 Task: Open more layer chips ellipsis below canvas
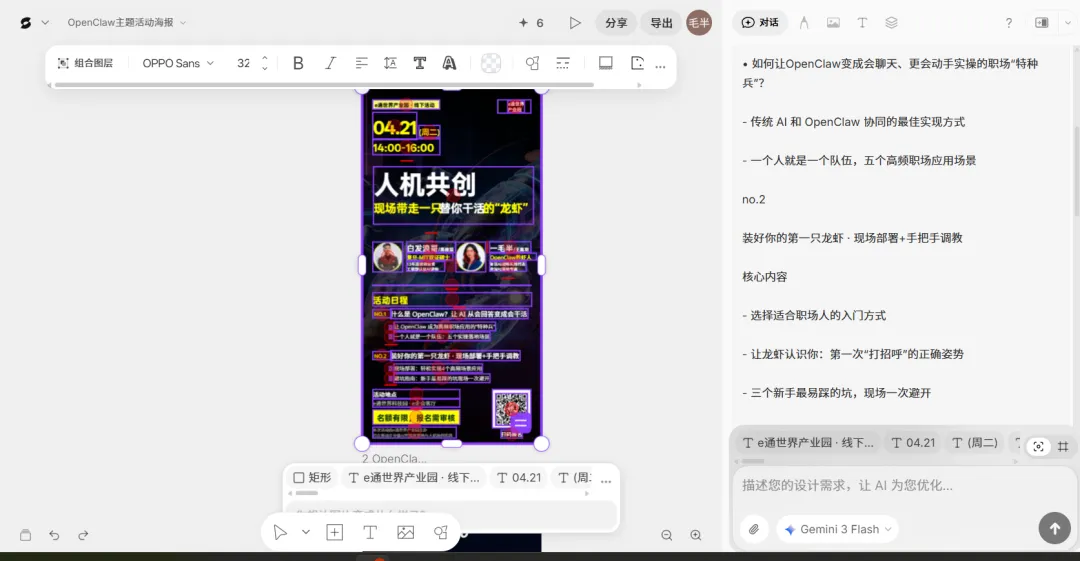605,480
